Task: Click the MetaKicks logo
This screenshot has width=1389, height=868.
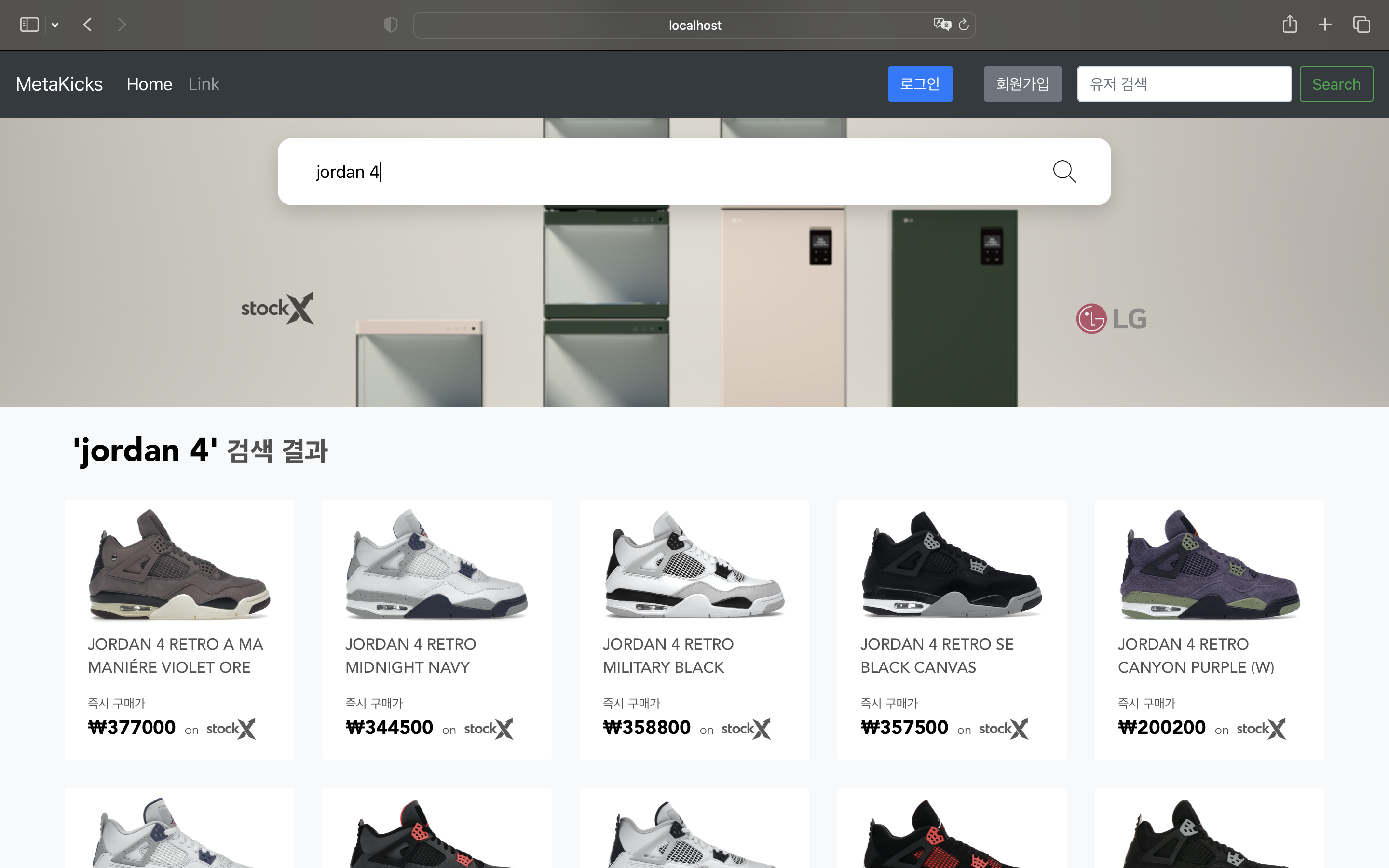Action: pos(59,84)
